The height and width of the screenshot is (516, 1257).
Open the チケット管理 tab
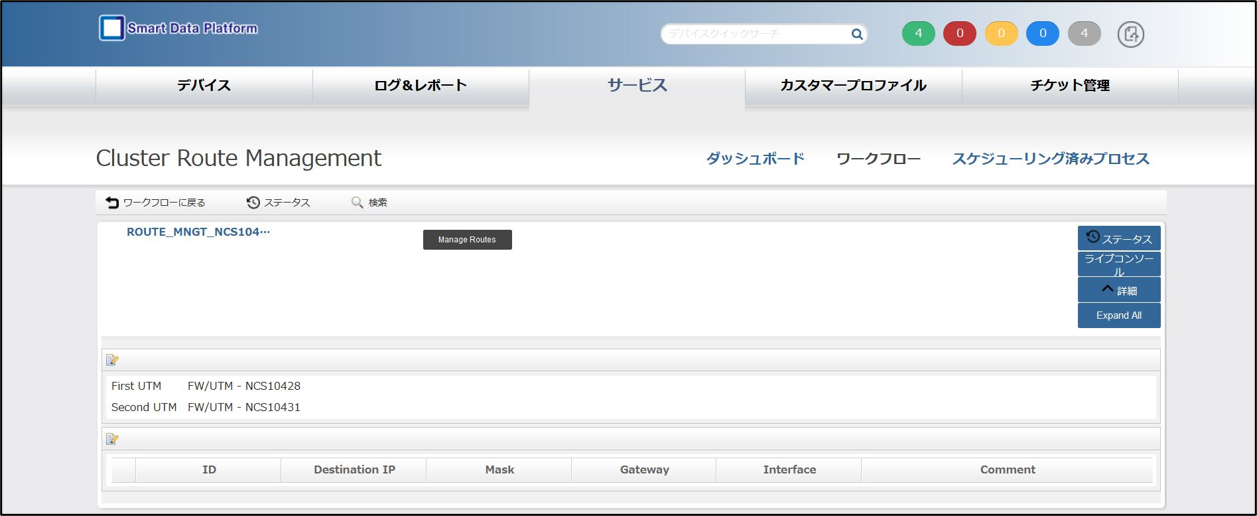pos(1070,86)
